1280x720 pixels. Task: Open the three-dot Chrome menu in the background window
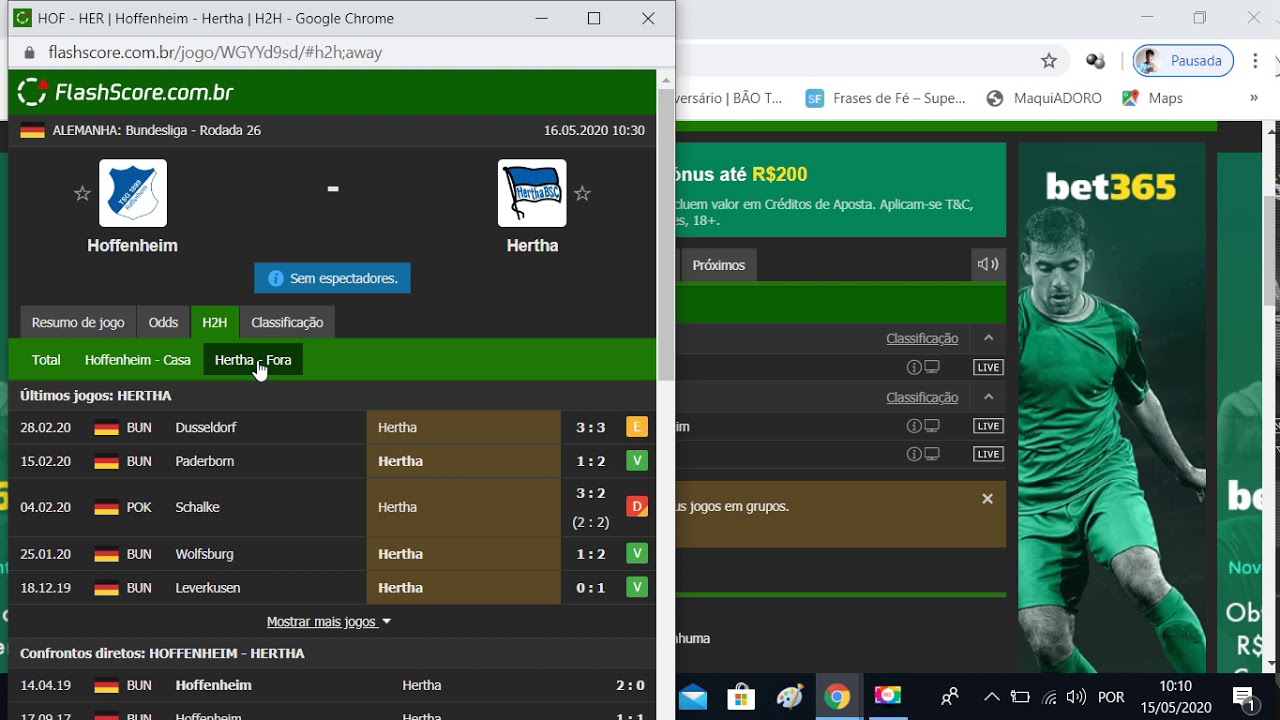[x=1255, y=61]
